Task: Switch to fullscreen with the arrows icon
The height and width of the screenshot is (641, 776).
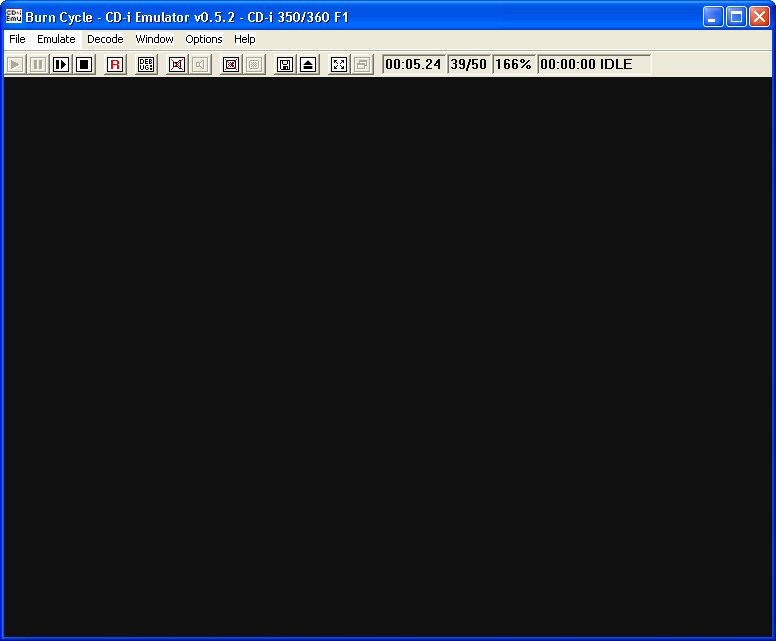Action: (339, 64)
